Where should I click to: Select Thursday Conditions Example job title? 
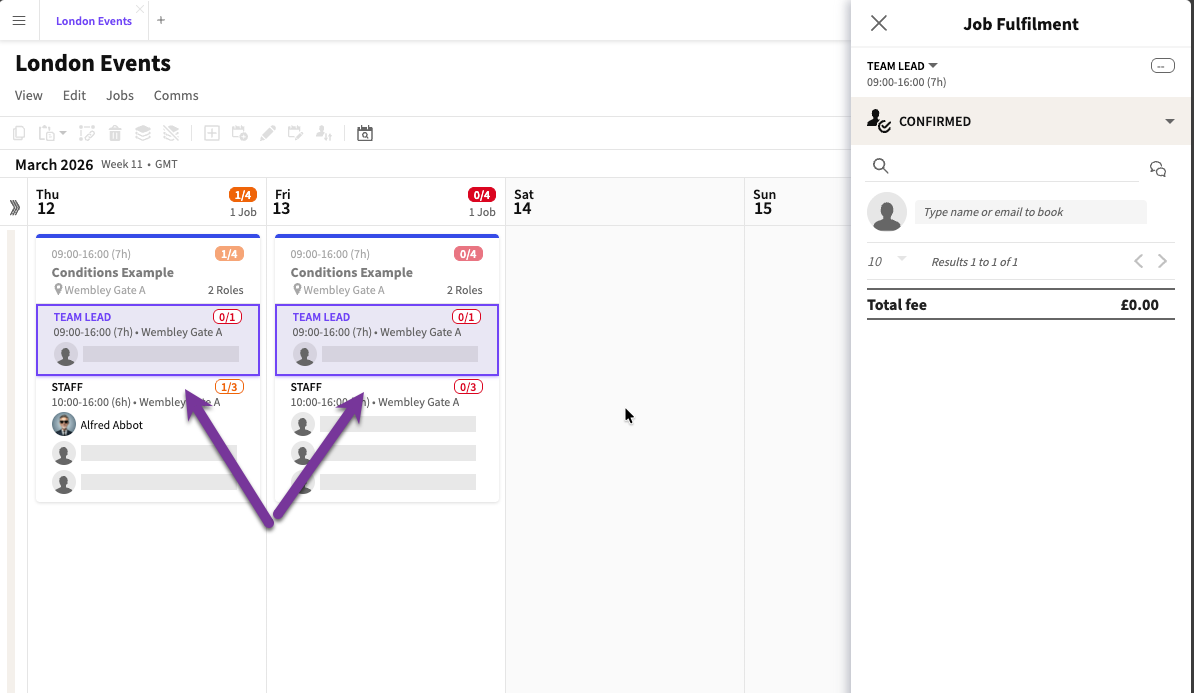click(x=113, y=272)
